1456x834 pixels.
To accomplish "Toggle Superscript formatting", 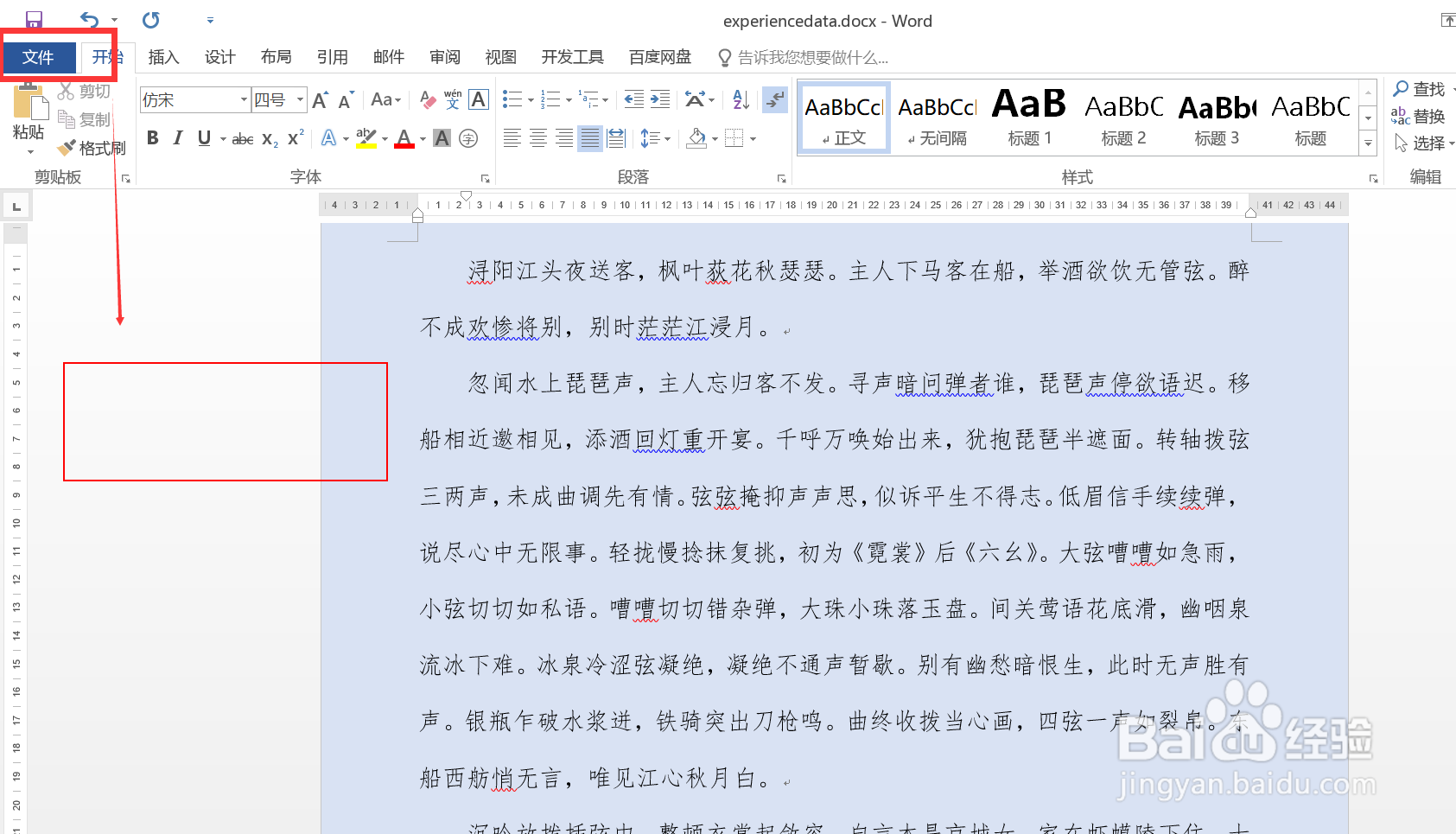I will tap(296, 138).
